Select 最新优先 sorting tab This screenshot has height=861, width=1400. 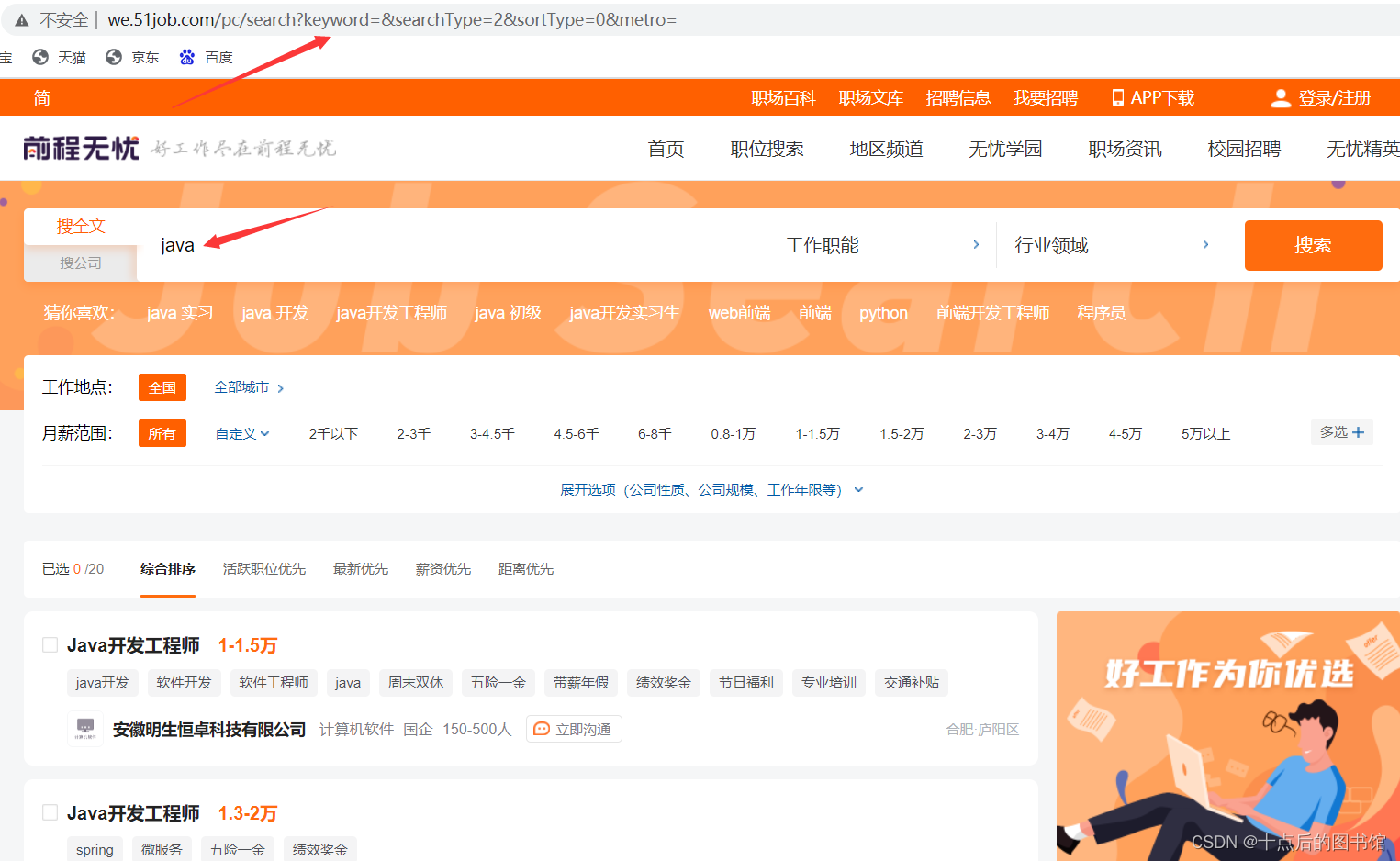coord(361,569)
